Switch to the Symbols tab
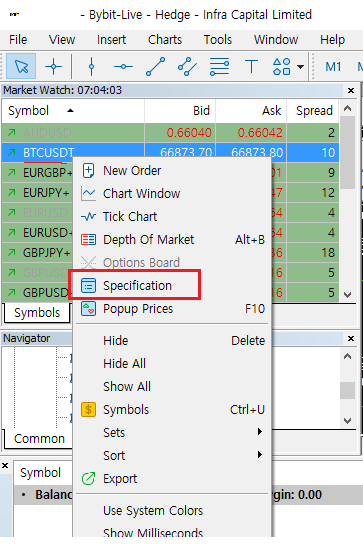This screenshot has width=363, height=548. (37, 312)
